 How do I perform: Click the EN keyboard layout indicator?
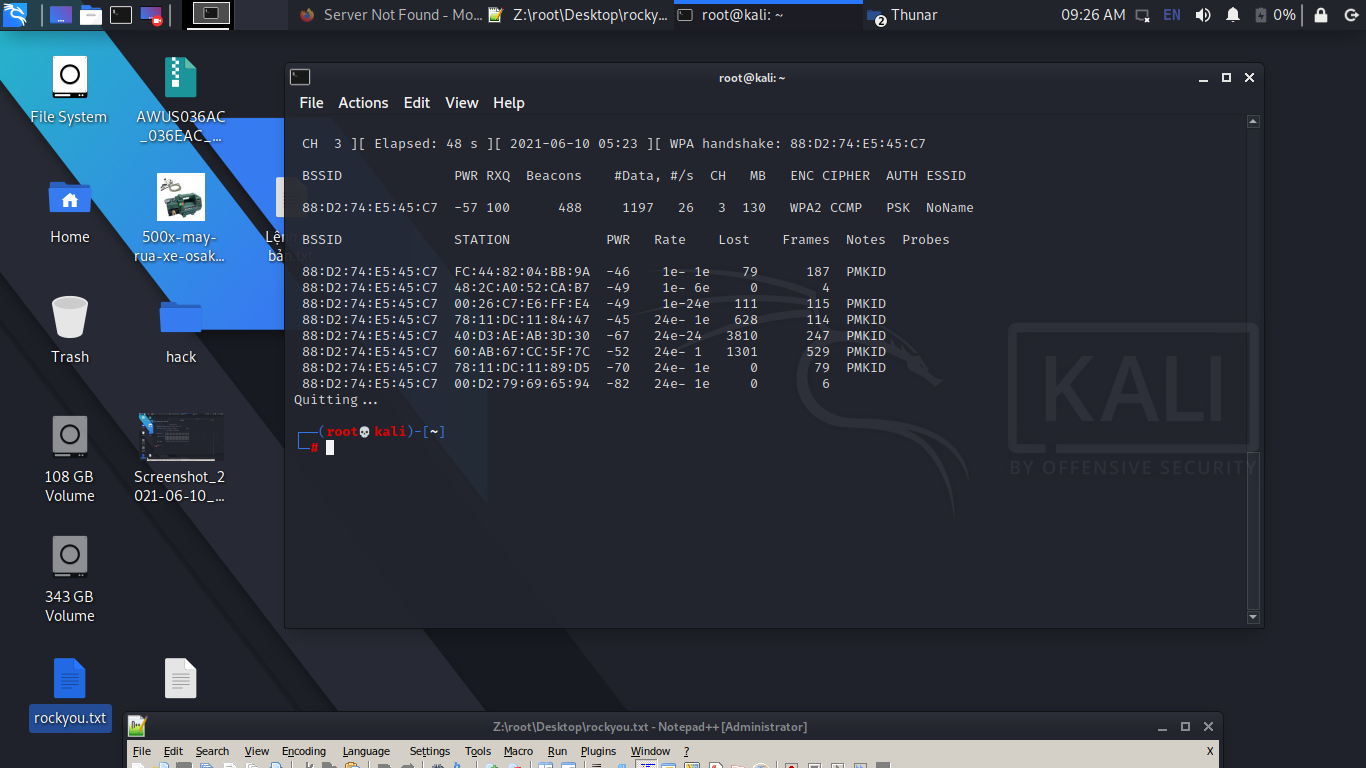[1171, 15]
